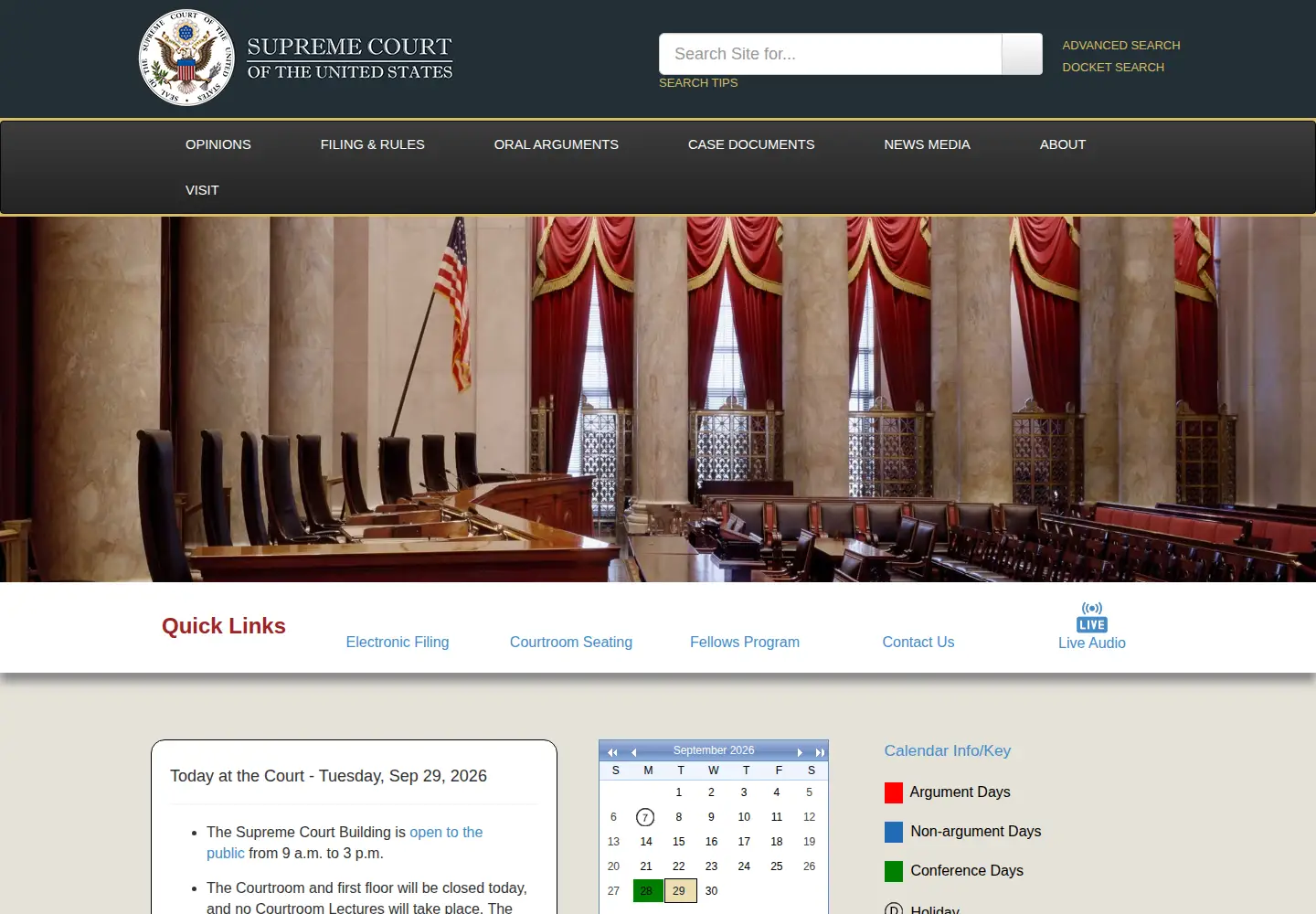Open the Visit menu

pos(202,190)
